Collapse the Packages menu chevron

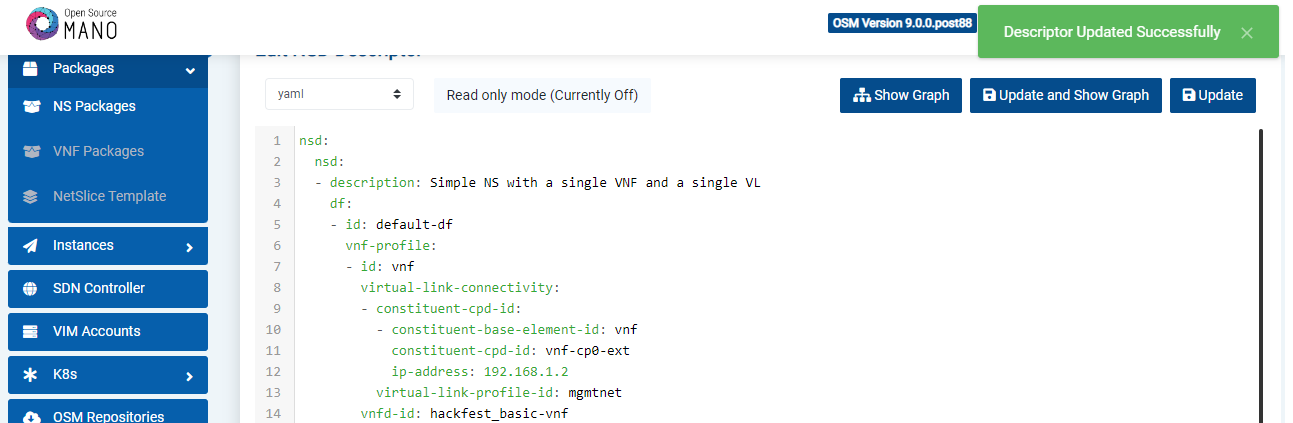click(x=190, y=70)
